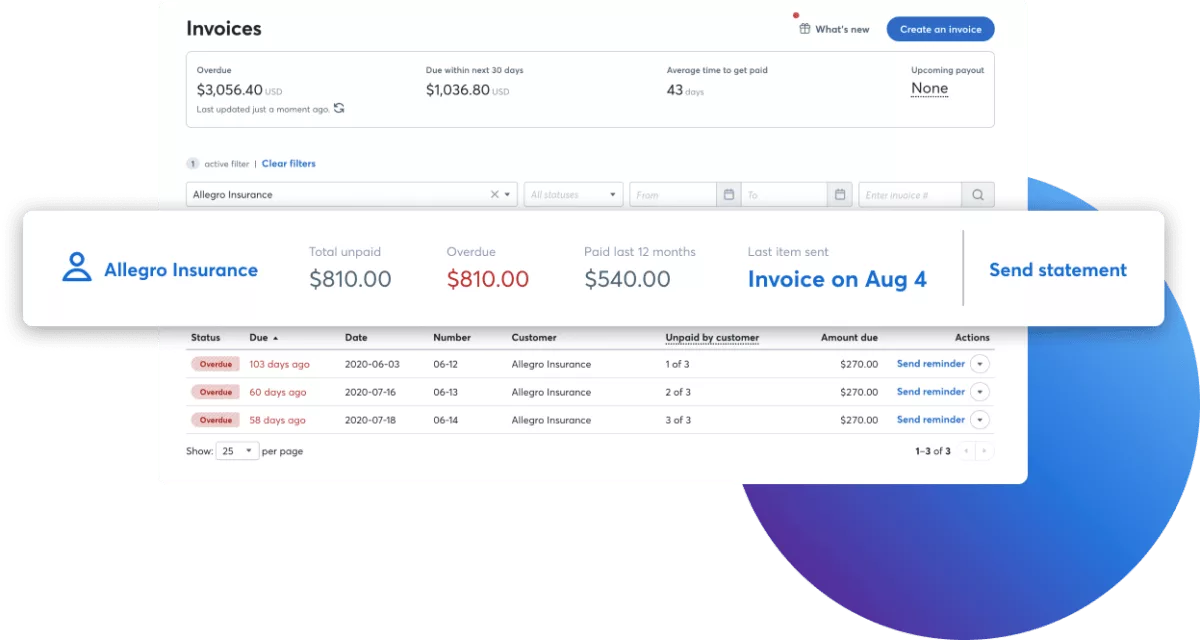Click date 2020-07-18 cell
Image resolution: width=1200 pixels, height=640 pixels.
pos(370,421)
